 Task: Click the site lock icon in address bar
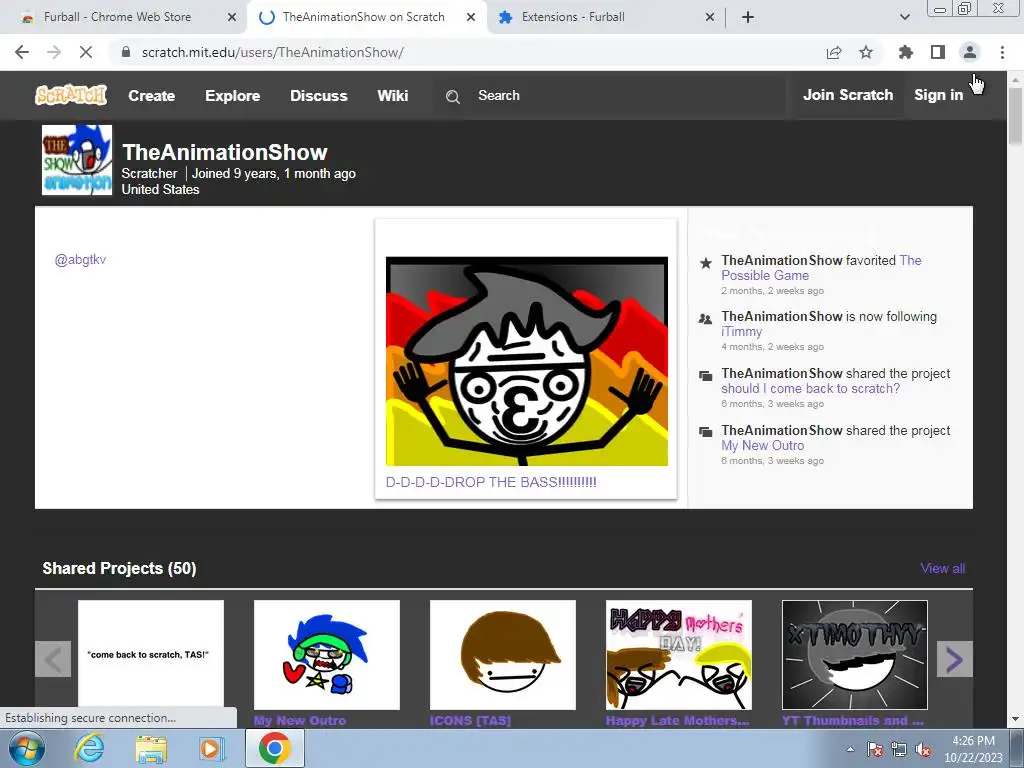click(125, 52)
